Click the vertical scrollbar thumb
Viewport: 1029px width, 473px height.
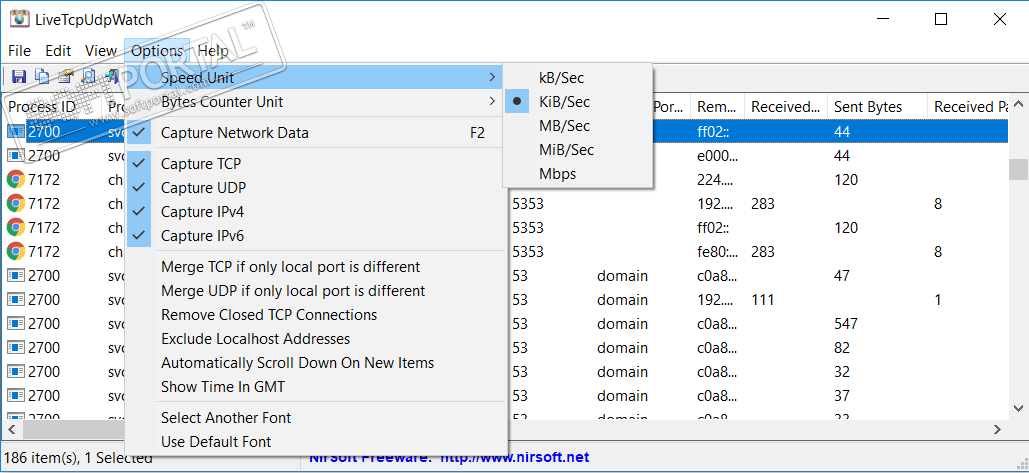pos(1018,169)
